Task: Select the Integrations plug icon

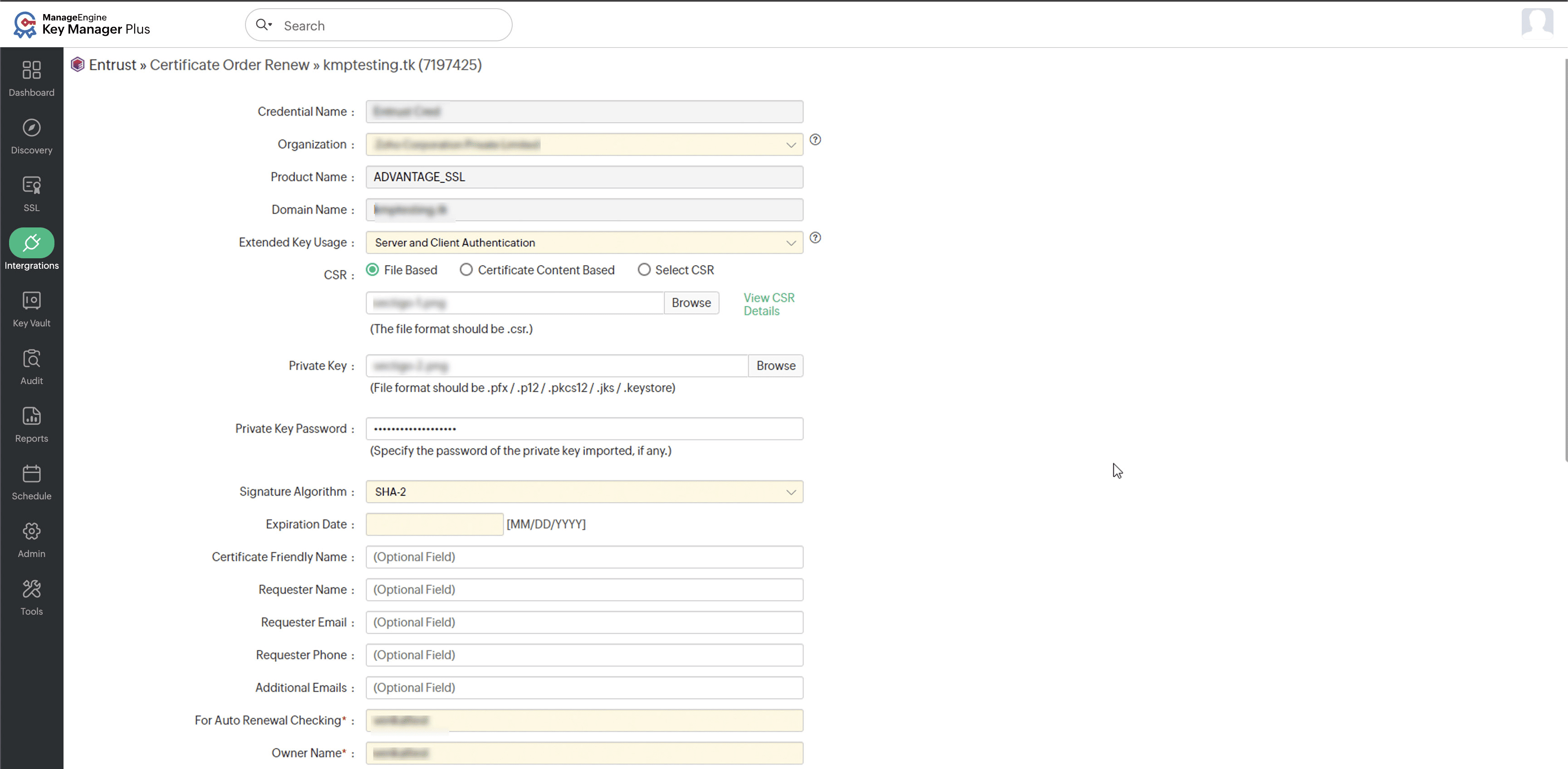Action: coord(32,243)
